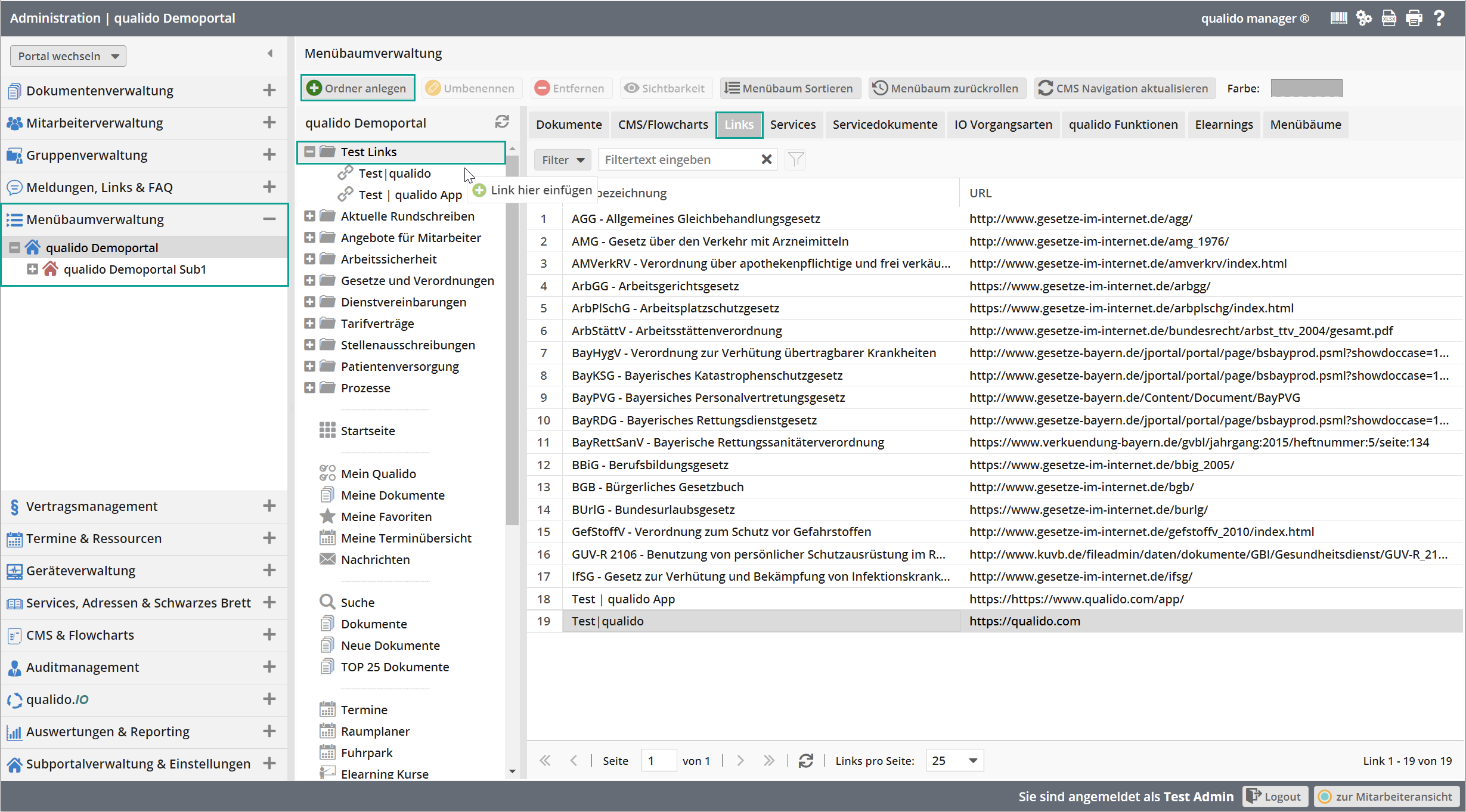Switch to Menübäume tab
1466x812 pixels.
1305,125
